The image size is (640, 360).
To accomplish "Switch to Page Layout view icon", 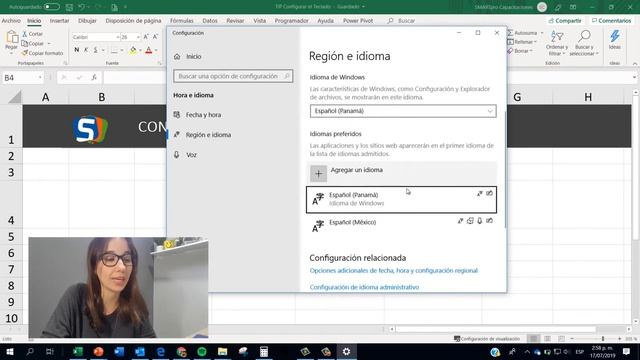I will click(547, 339).
